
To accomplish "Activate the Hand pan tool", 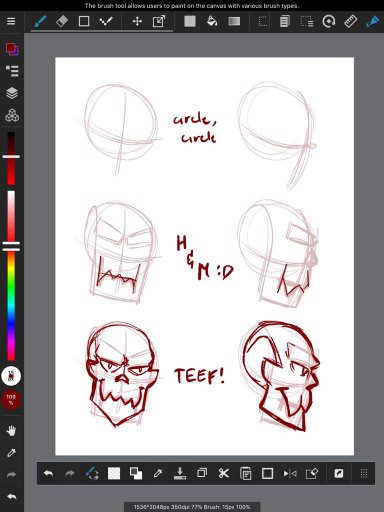I will coord(11,430).
